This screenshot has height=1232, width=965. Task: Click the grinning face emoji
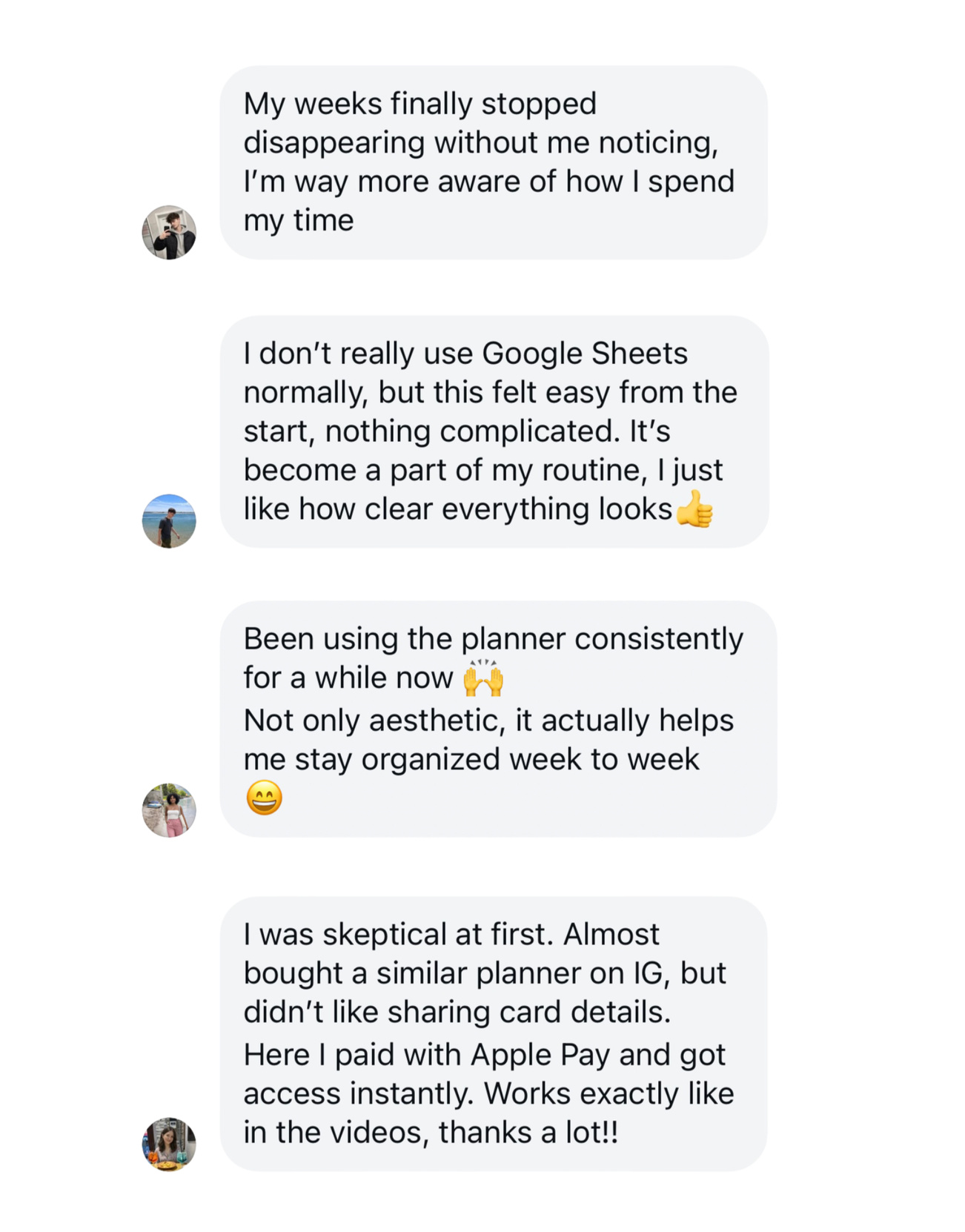[264, 798]
